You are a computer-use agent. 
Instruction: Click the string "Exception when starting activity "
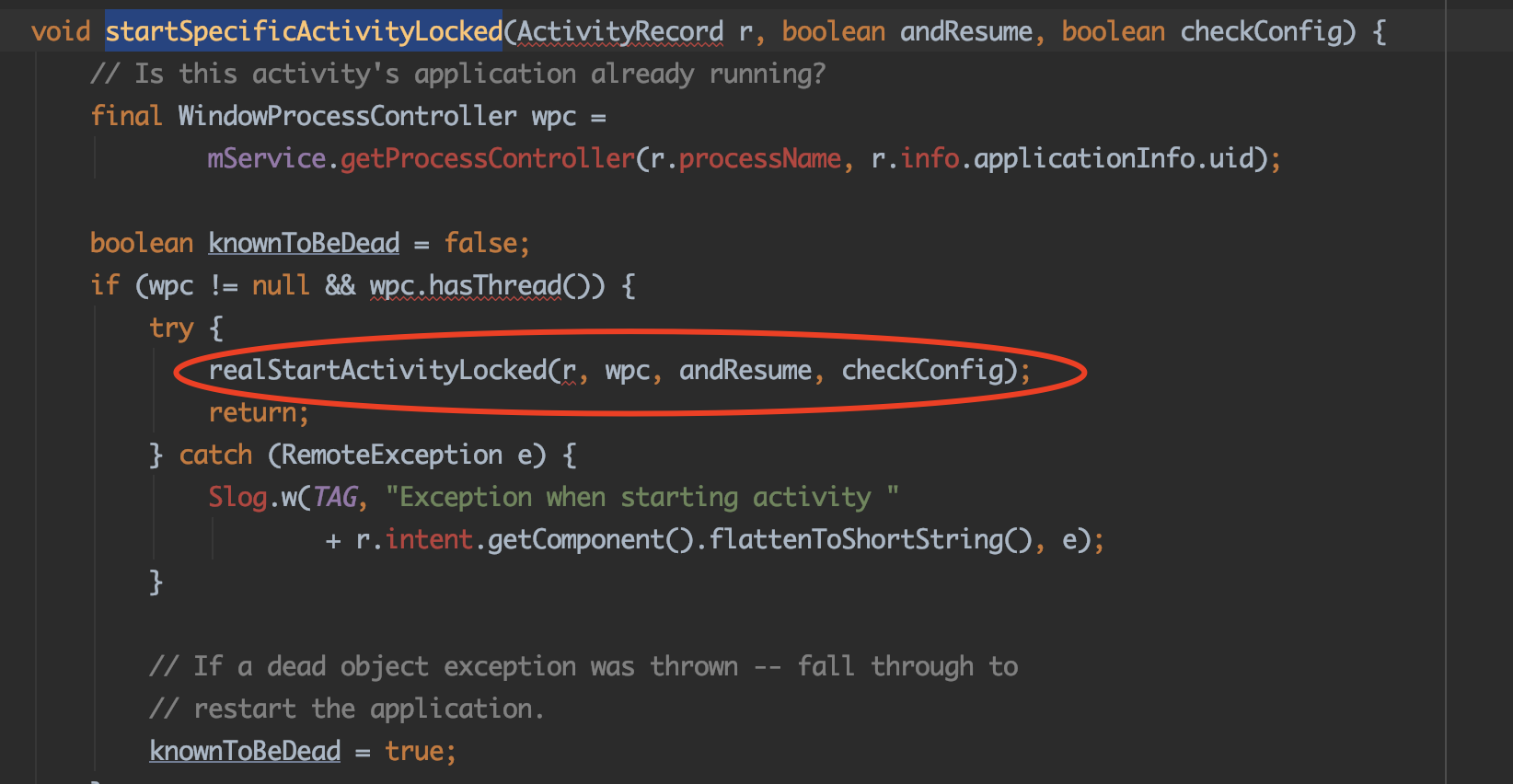coord(642,497)
